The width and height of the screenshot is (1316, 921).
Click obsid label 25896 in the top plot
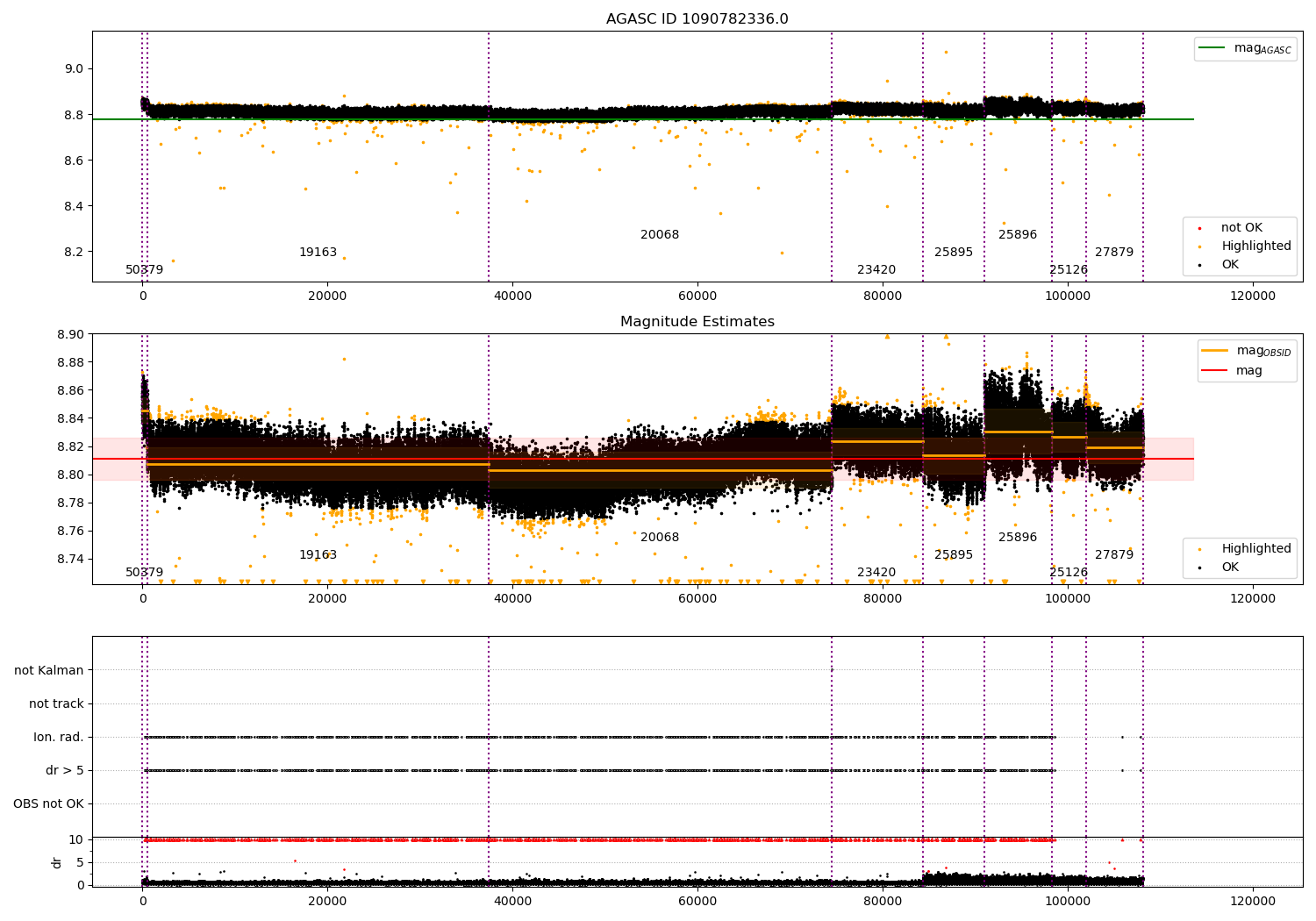pos(1018,234)
